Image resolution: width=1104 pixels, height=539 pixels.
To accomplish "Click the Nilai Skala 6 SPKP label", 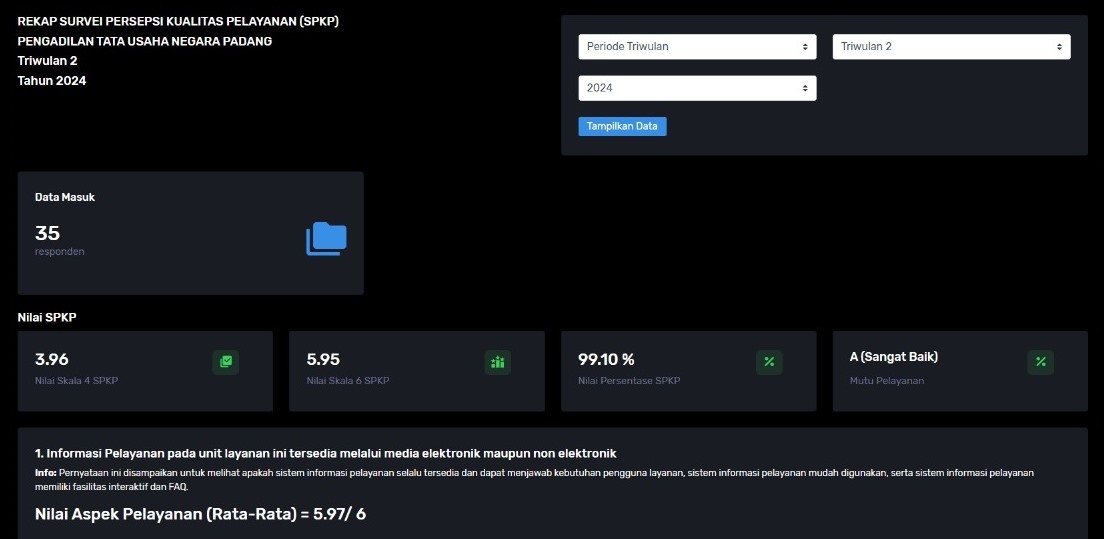I will (348, 381).
